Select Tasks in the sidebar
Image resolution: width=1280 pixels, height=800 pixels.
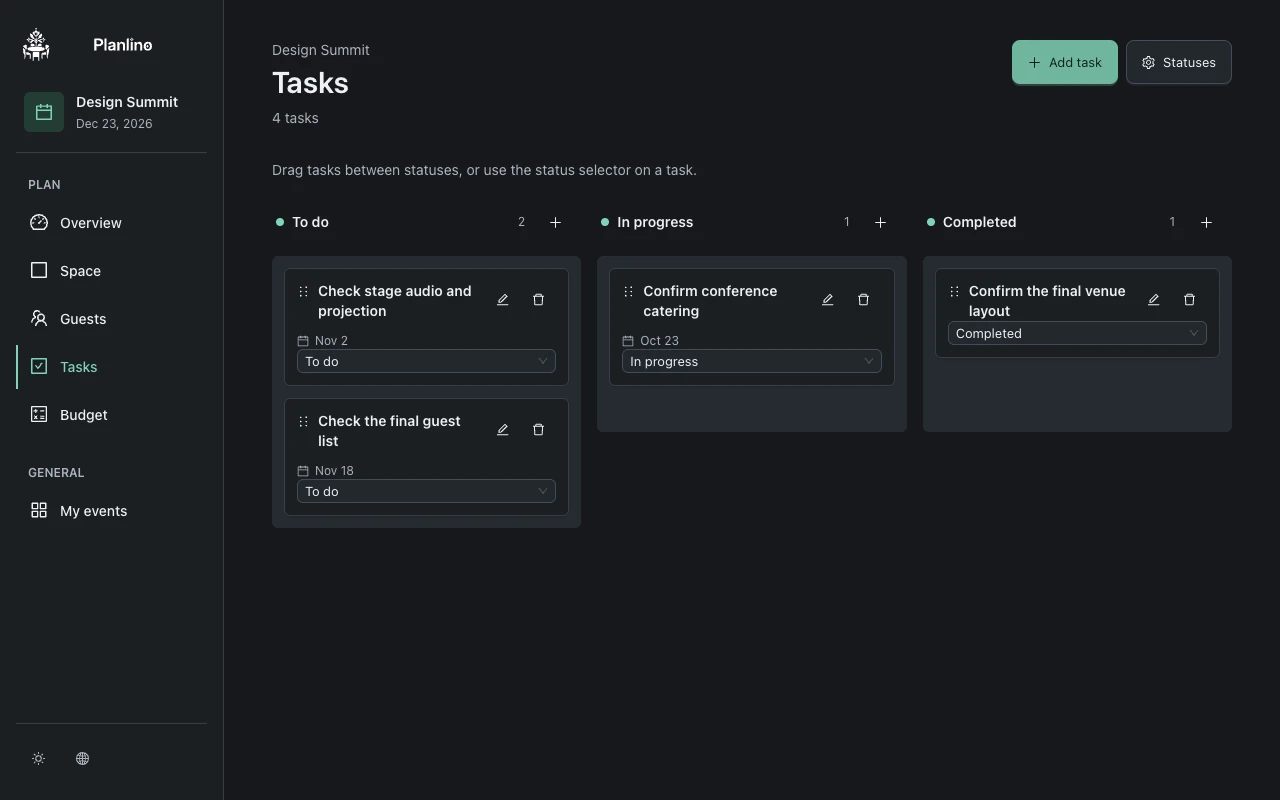click(x=111, y=367)
